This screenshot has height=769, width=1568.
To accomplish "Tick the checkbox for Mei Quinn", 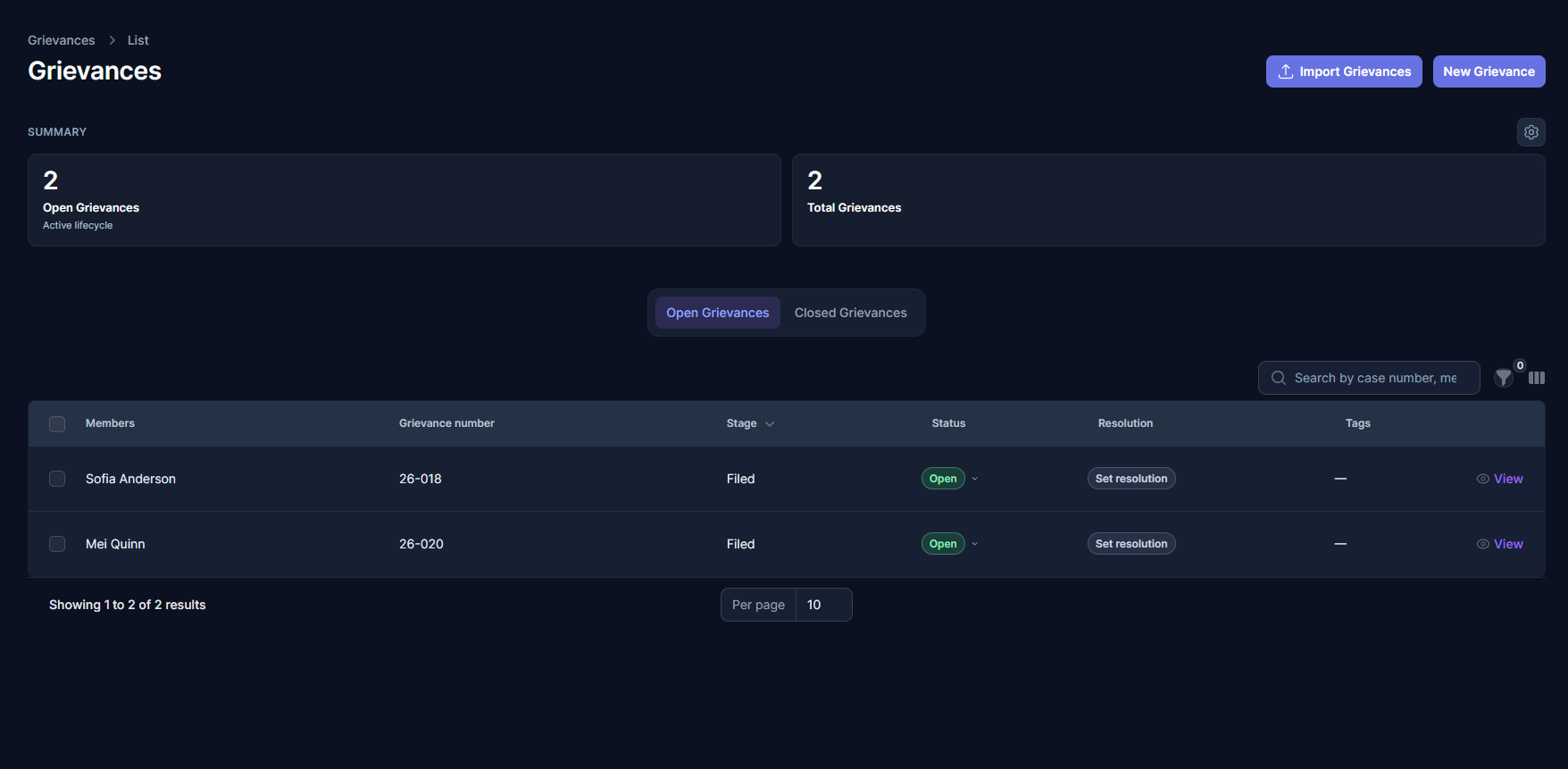I will point(57,544).
